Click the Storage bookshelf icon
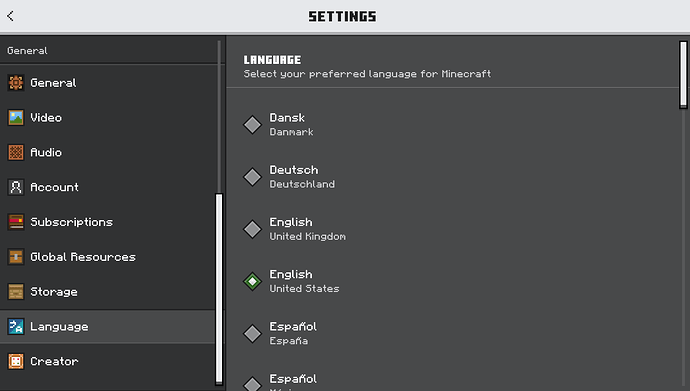The height and width of the screenshot is (391, 690). click(x=16, y=292)
